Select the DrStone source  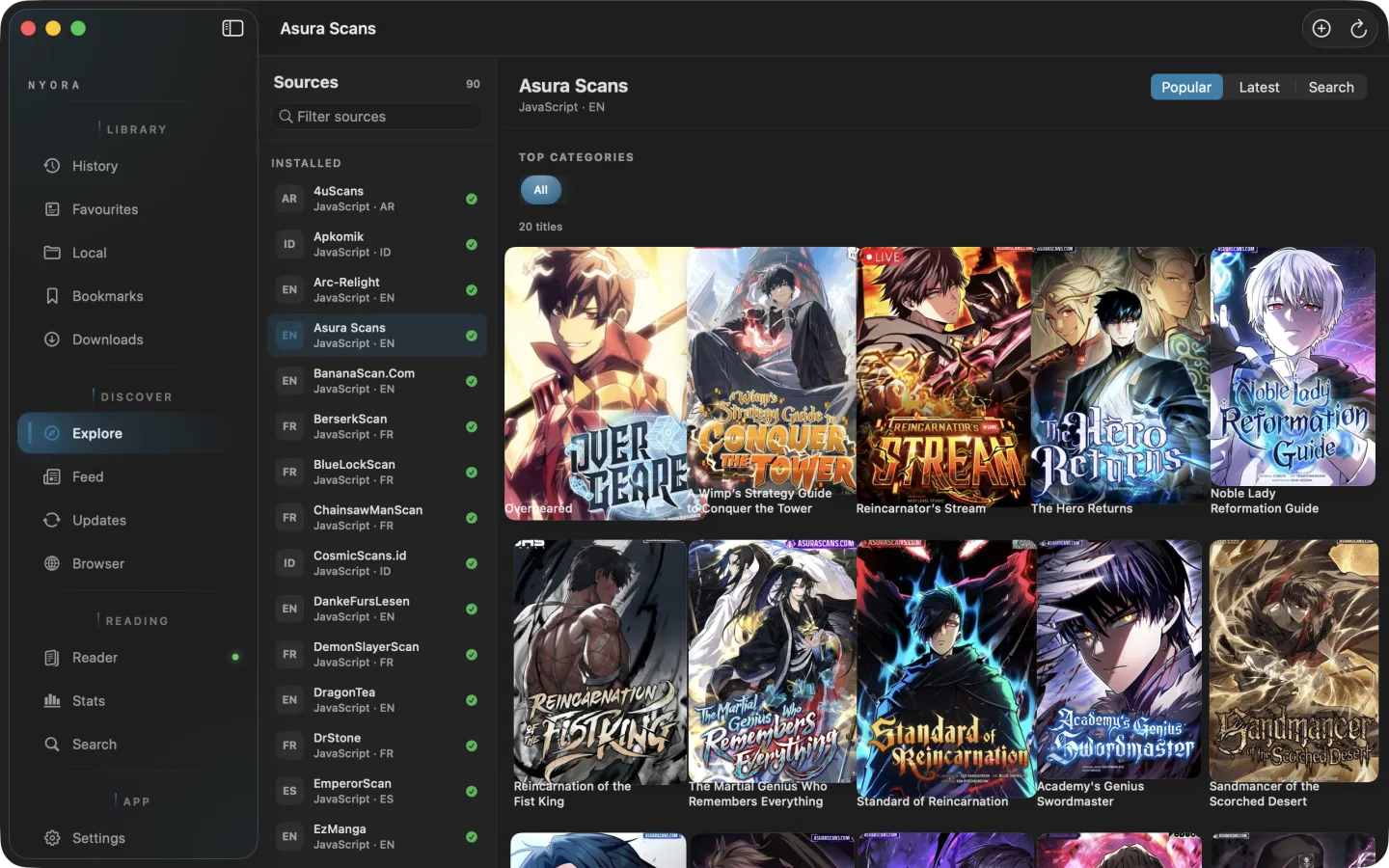coord(377,746)
